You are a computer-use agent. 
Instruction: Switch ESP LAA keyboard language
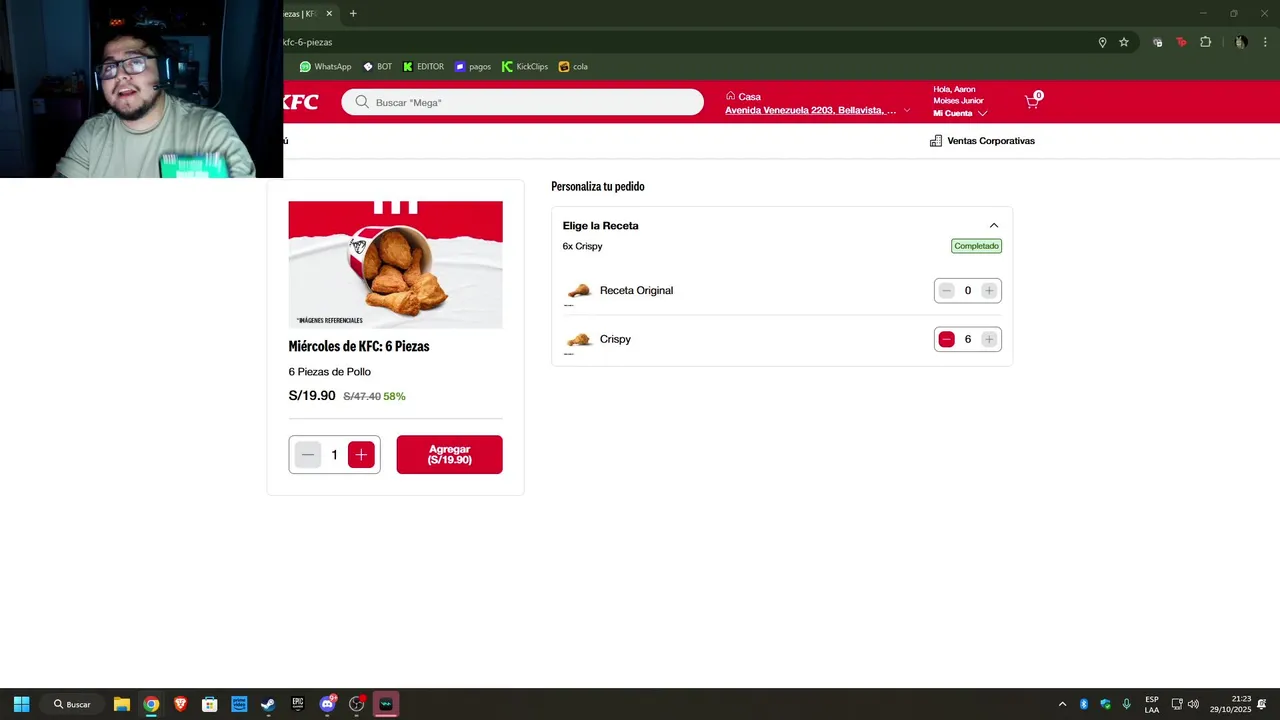[x=1152, y=704]
